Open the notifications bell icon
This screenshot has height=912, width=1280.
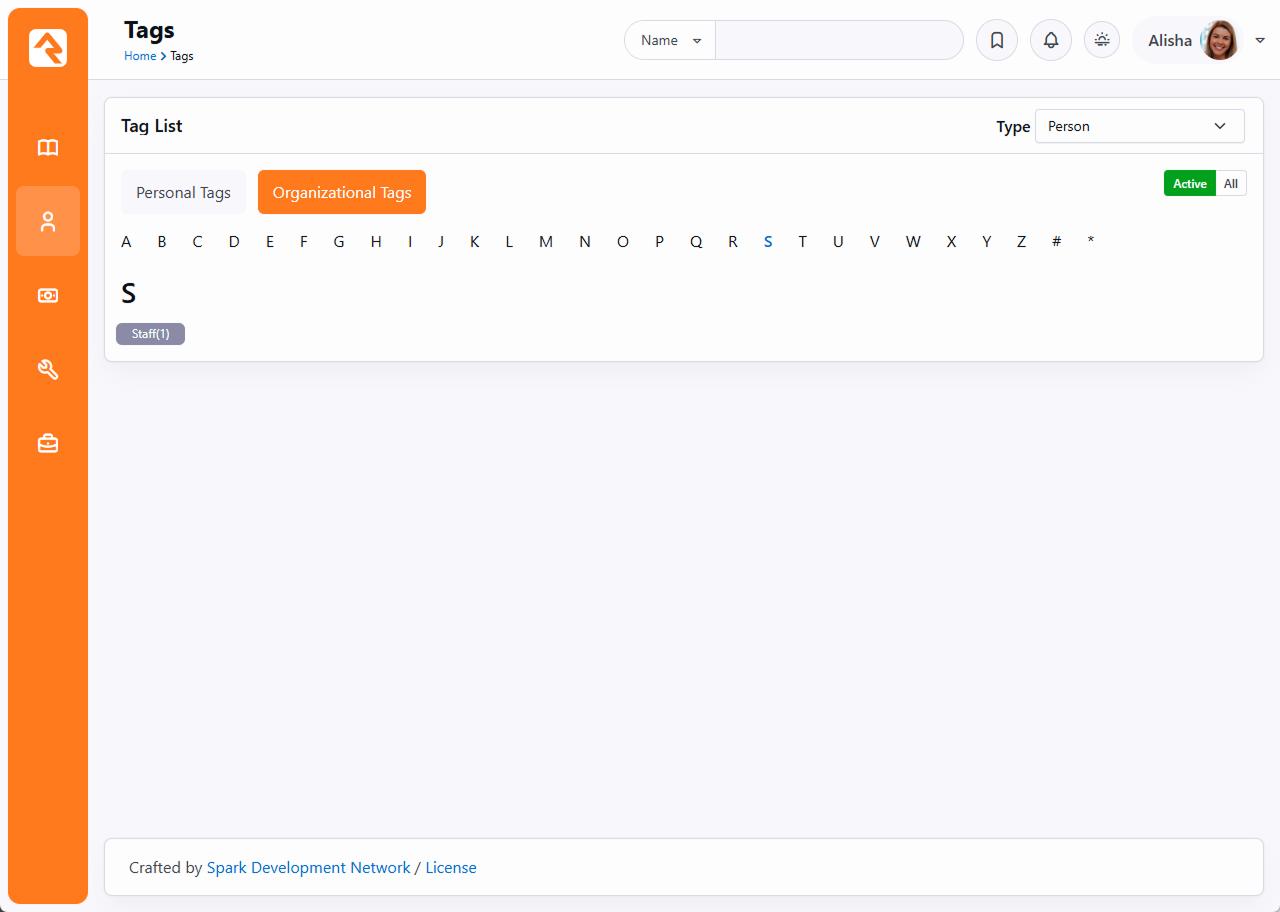(x=1050, y=41)
